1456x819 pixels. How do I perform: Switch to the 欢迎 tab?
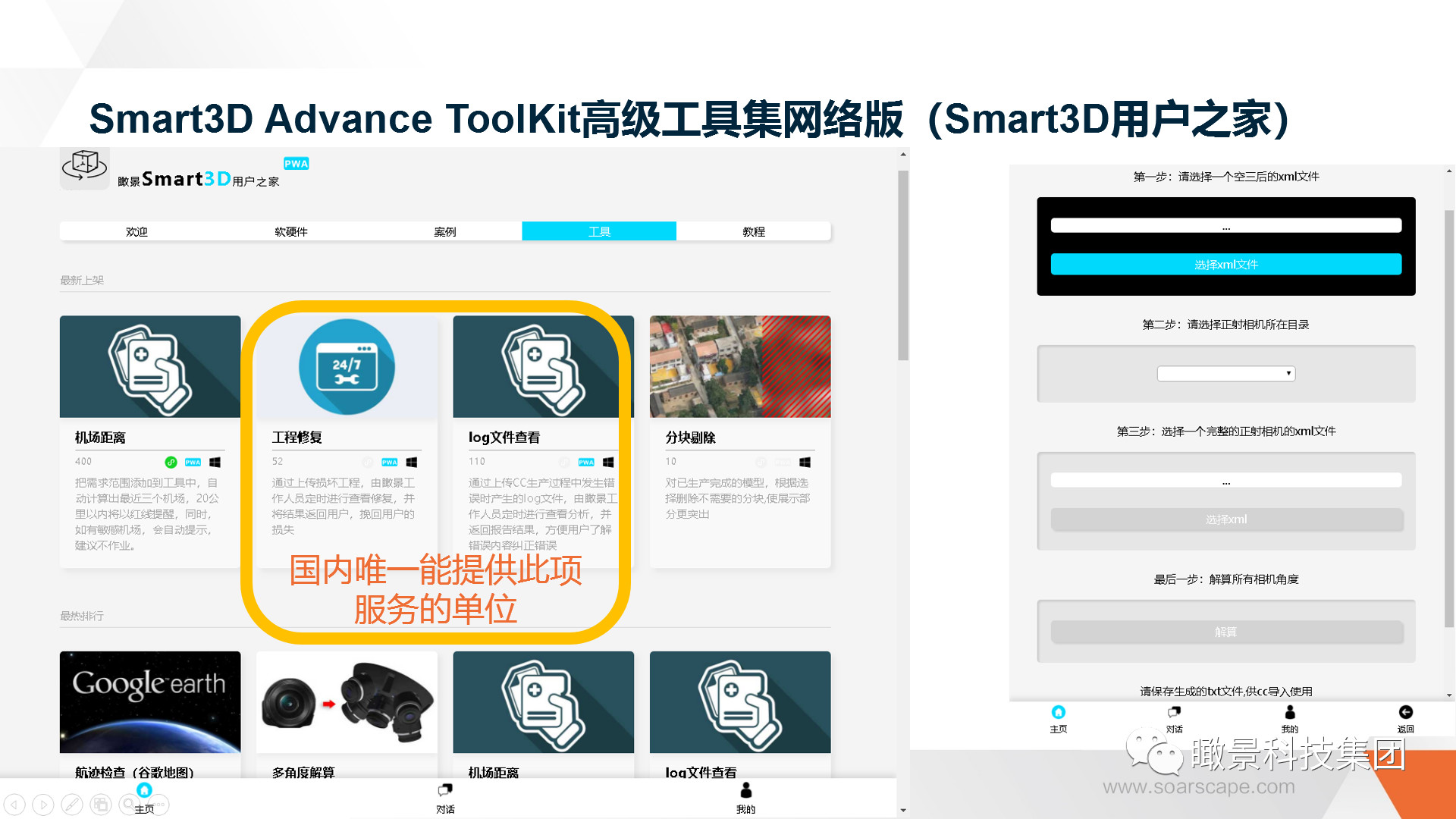point(136,231)
